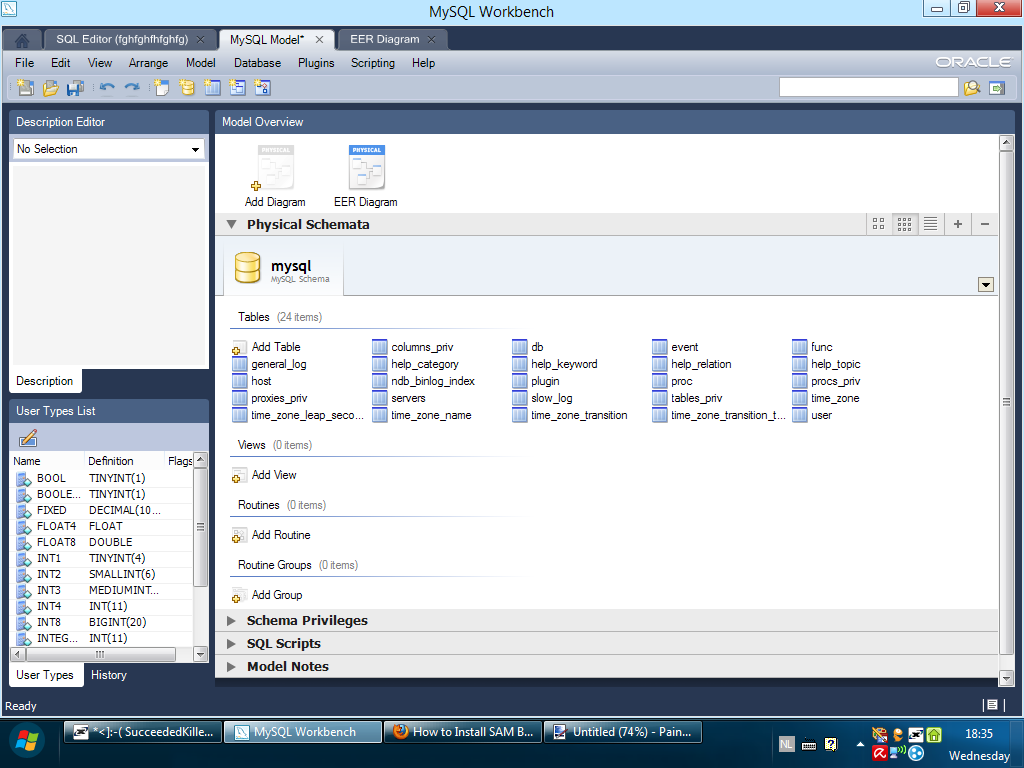Image resolution: width=1024 pixels, height=768 pixels.
Task: Select the INT3 user type row
Action: point(103,590)
